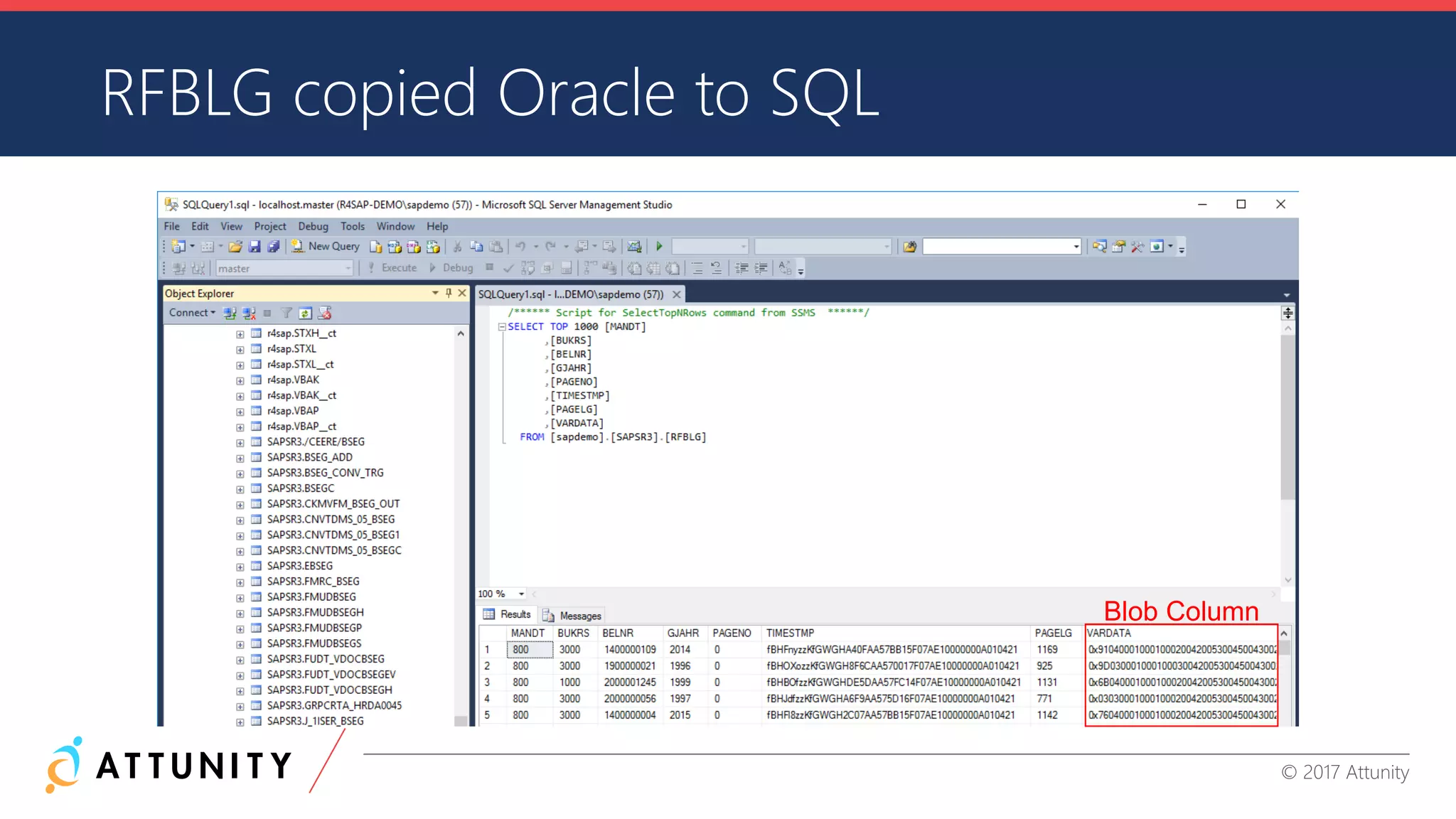This screenshot has height=819, width=1456.
Task: Click the Increase Indent icon
Action: coord(761,268)
